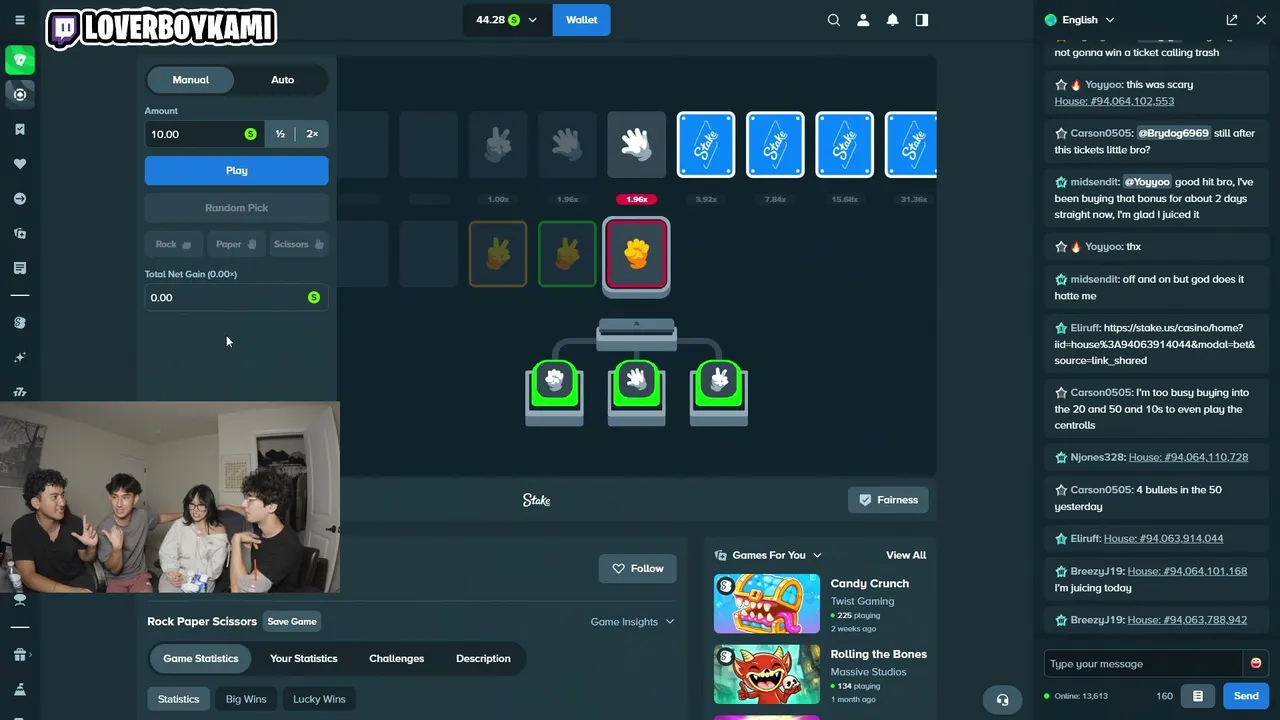Choose Paper option
This screenshot has width=1280, height=720.
point(237,244)
